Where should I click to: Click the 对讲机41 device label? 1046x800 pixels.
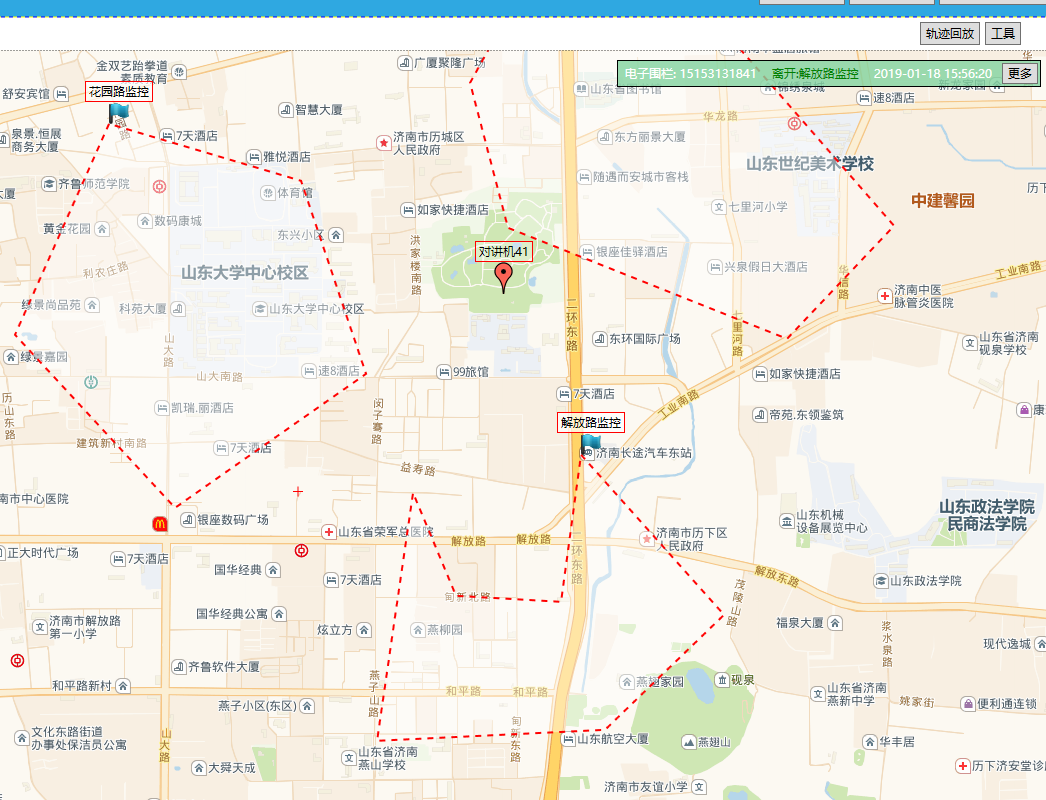[x=503, y=252]
